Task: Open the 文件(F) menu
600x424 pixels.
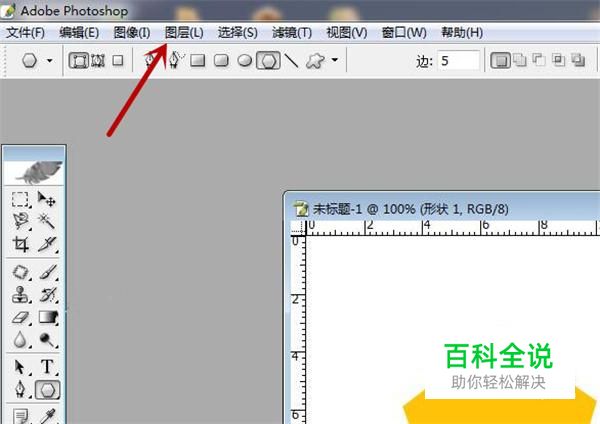Action: [25, 33]
